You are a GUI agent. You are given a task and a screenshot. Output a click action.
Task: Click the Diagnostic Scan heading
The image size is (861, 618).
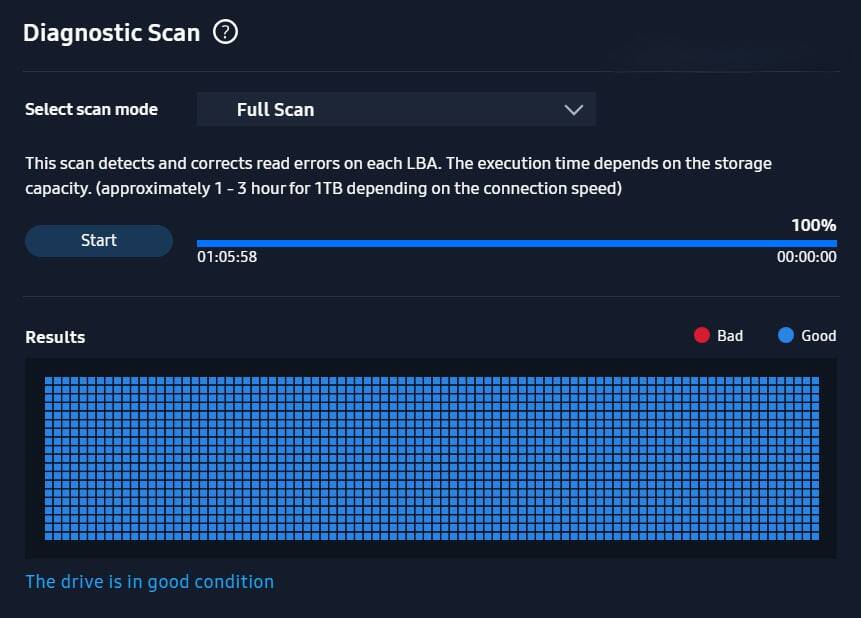(111, 33)
